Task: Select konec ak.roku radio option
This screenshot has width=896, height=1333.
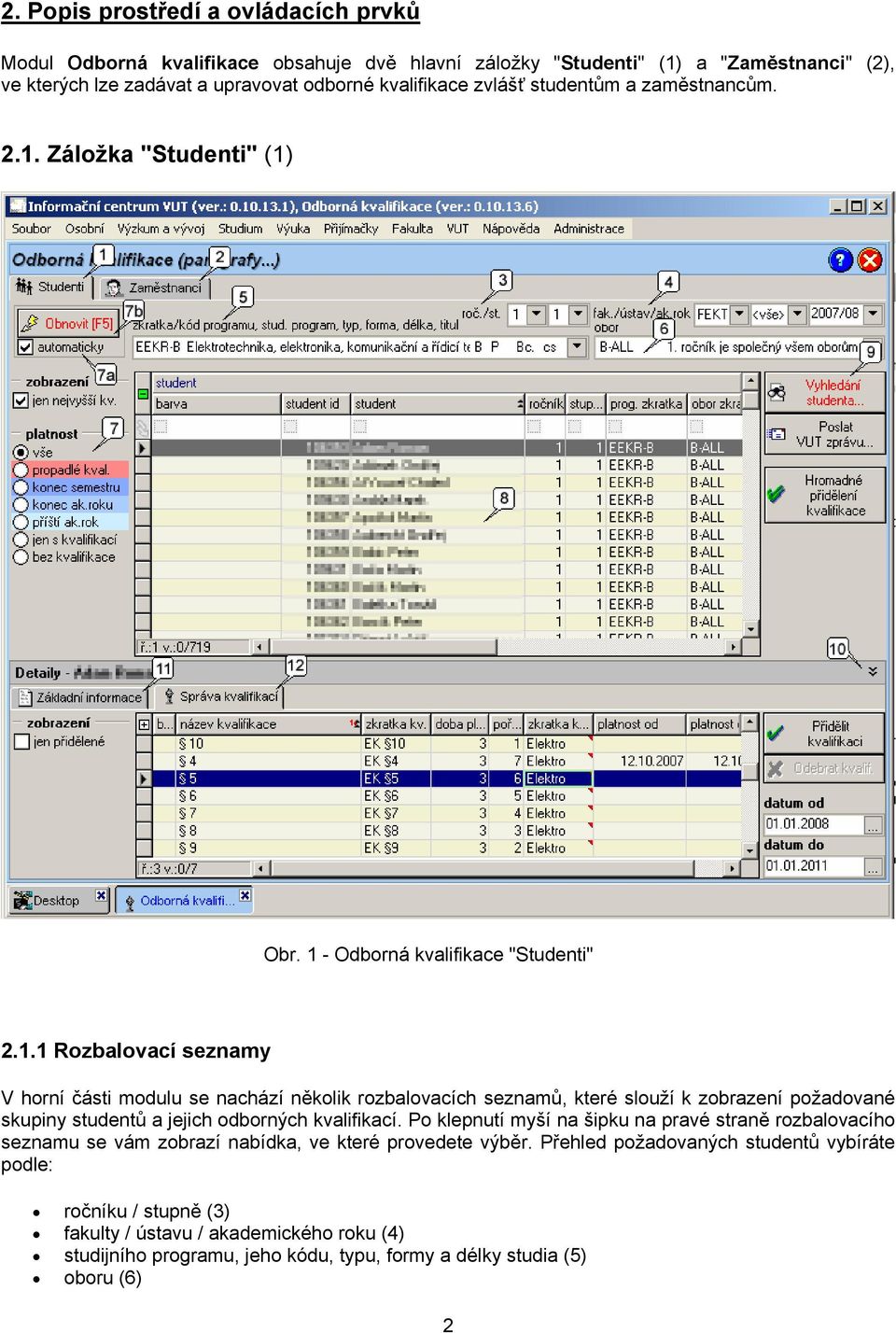Action: coord(21,505)
